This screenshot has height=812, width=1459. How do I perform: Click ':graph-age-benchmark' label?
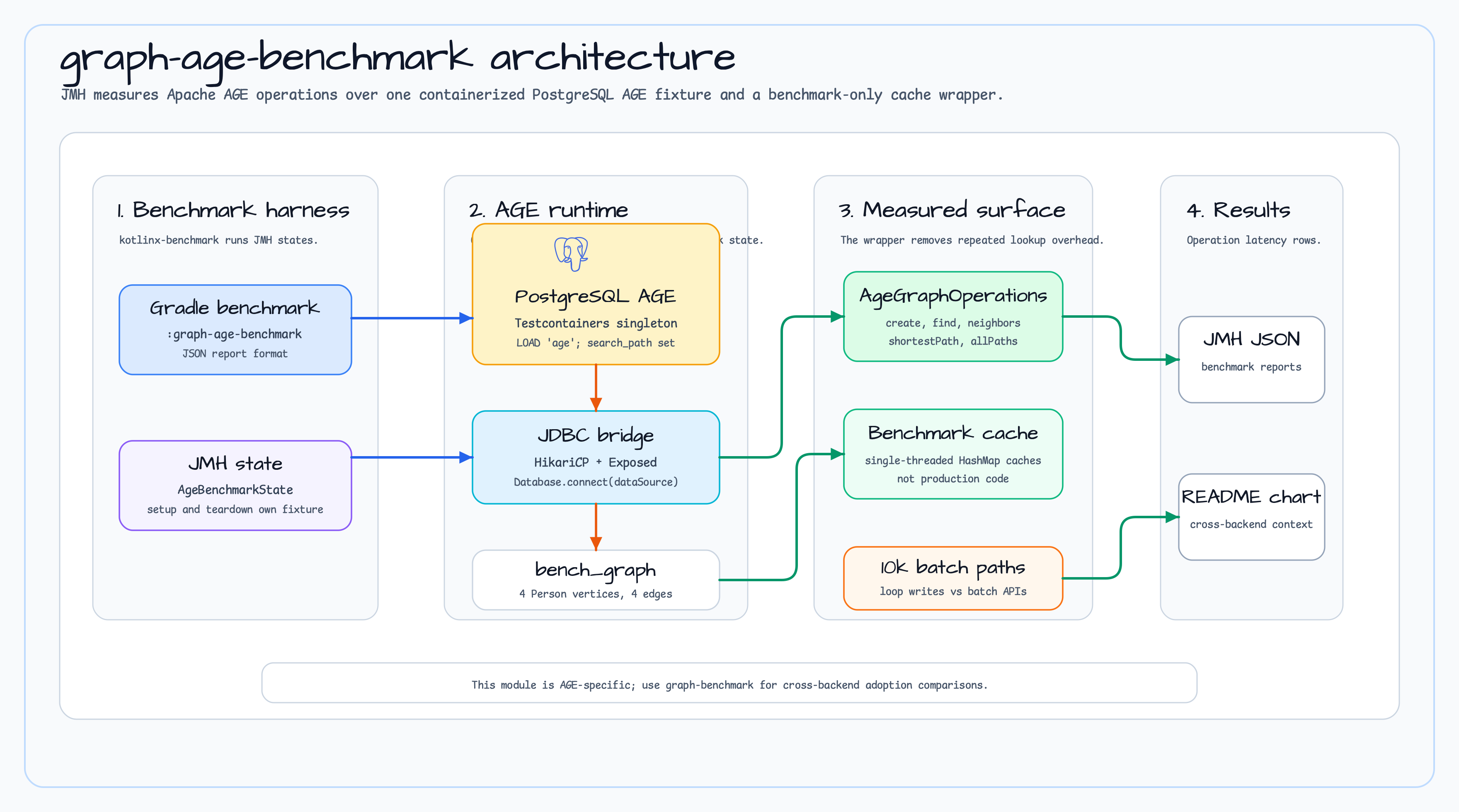point(234,334)
